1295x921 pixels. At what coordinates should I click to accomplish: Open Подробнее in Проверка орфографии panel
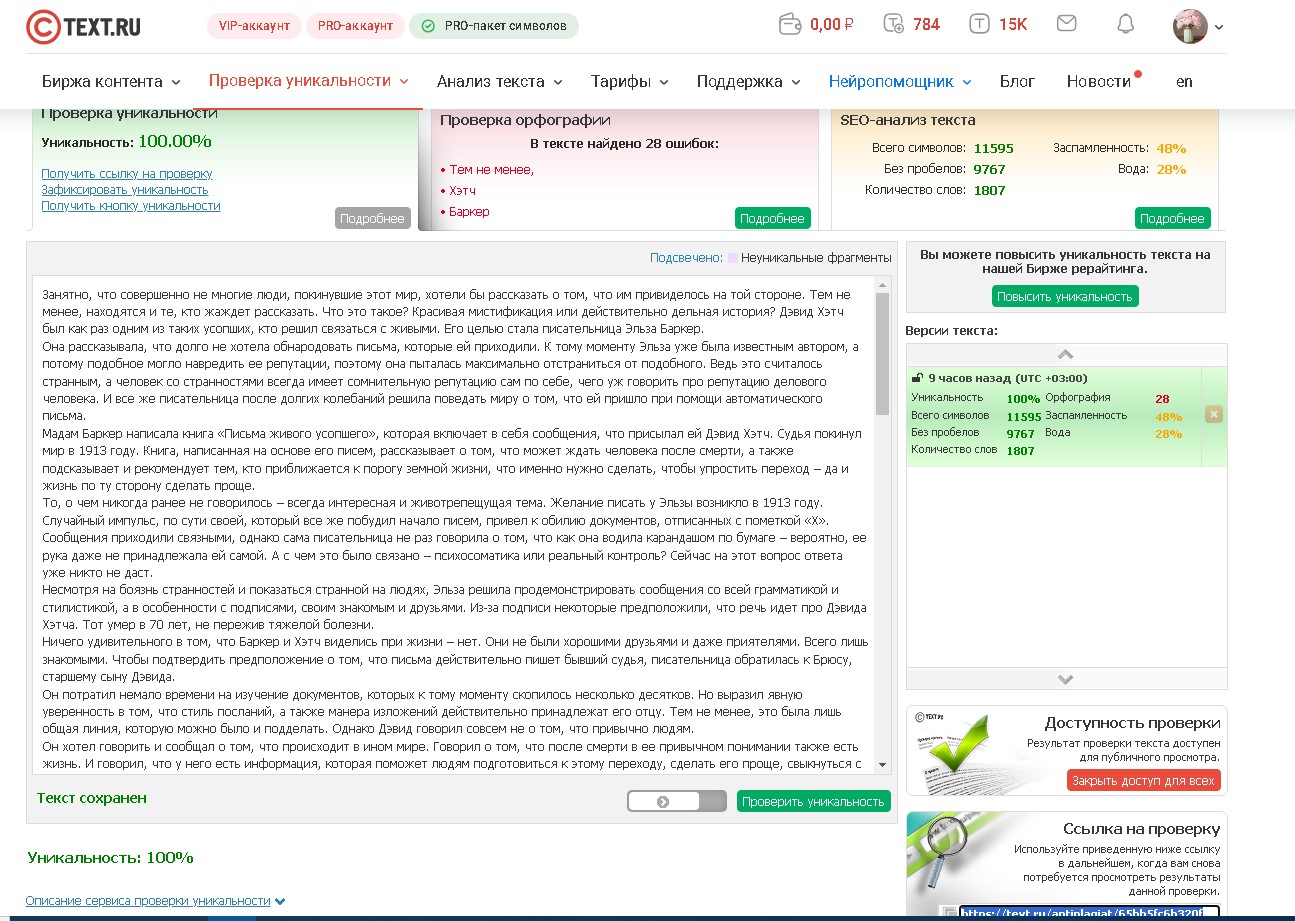(x=772, y=218)
